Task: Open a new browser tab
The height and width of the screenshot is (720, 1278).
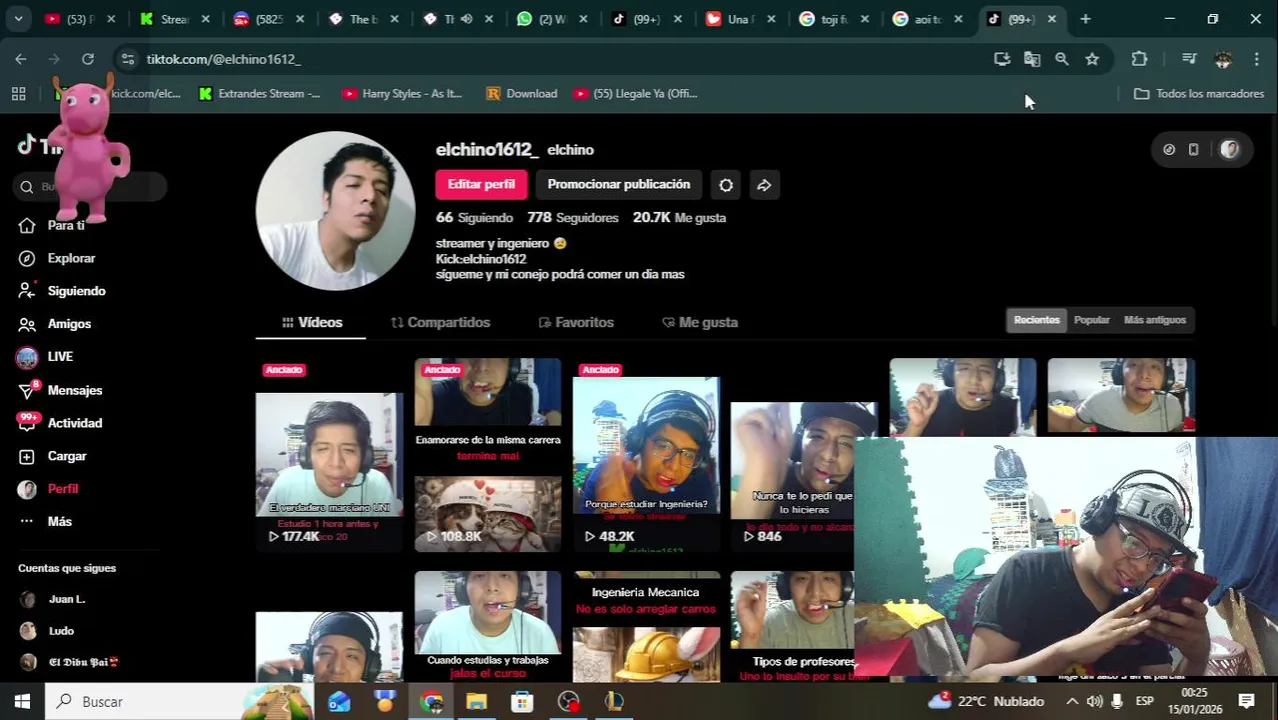Action: [x=1085, y=18]
